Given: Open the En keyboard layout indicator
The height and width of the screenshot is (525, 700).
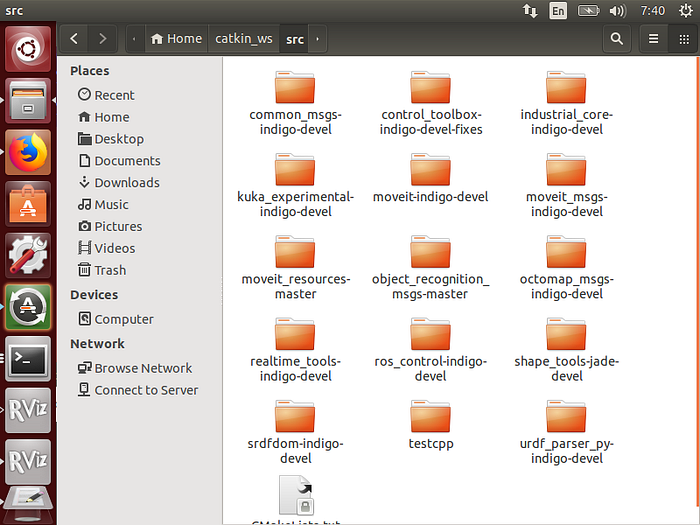Looking at the screenshot, I should tap(558, 11).
